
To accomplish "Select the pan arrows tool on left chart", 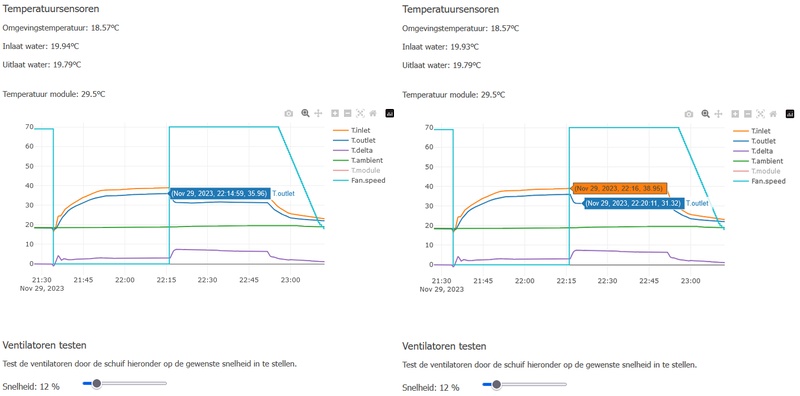I will pyautogui.click(x=318, y=113).
